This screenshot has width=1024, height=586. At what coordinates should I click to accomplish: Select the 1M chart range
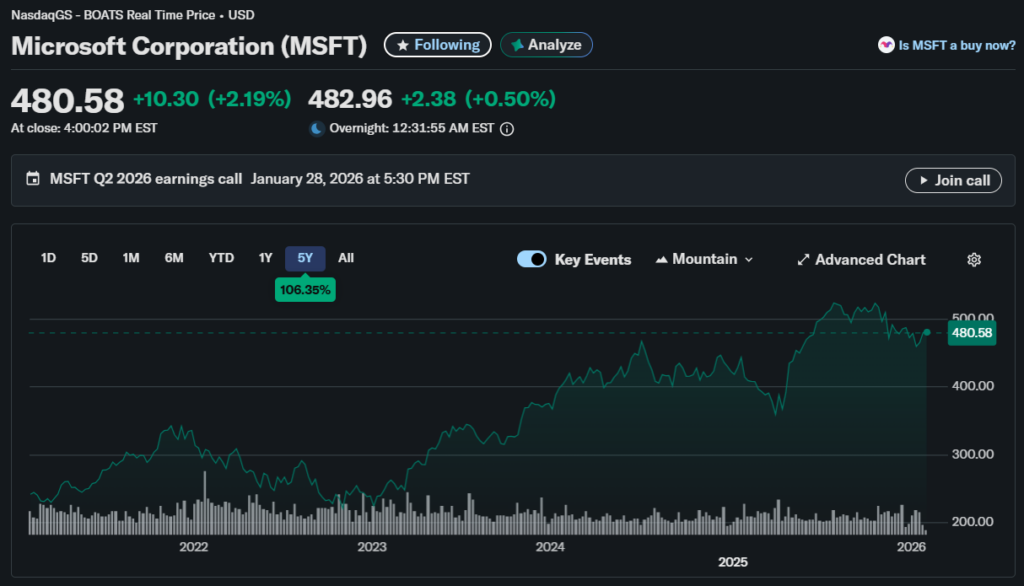[131, 258]
